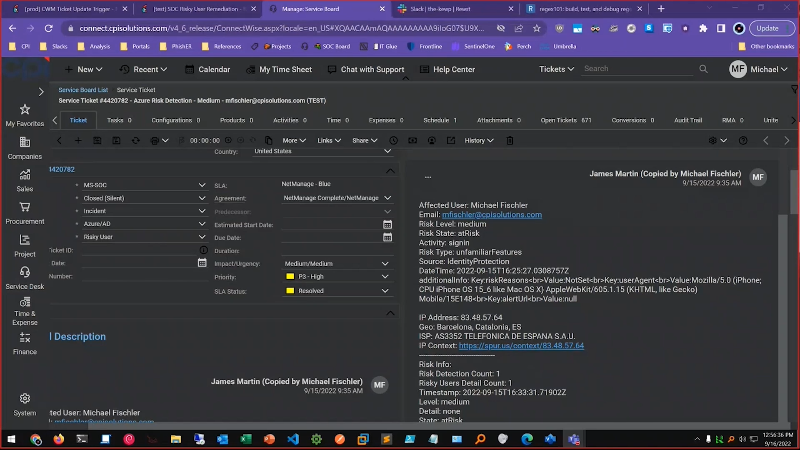Switch to the Audit Trail tab
The image size is (800, 450).
tap(688, 120)
